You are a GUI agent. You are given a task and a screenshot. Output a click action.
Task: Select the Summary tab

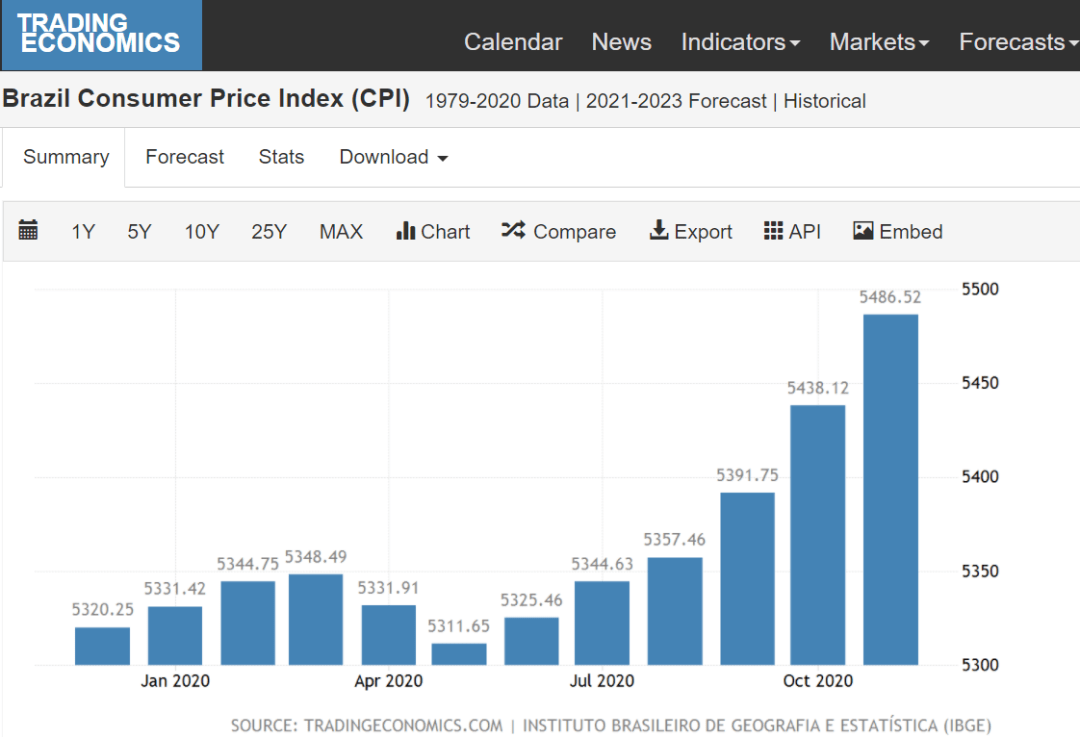point(66,157)
